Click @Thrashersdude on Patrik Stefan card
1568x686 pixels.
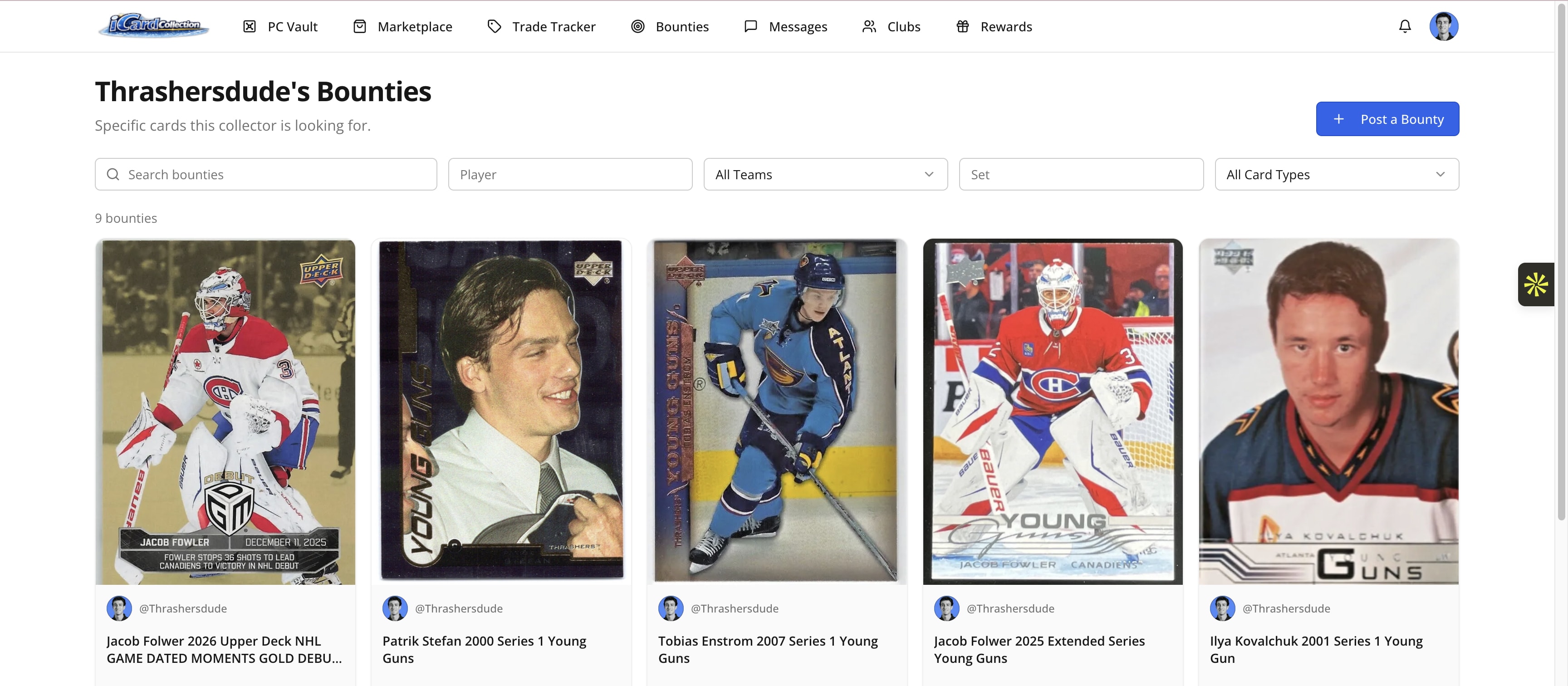pos(459,609)
